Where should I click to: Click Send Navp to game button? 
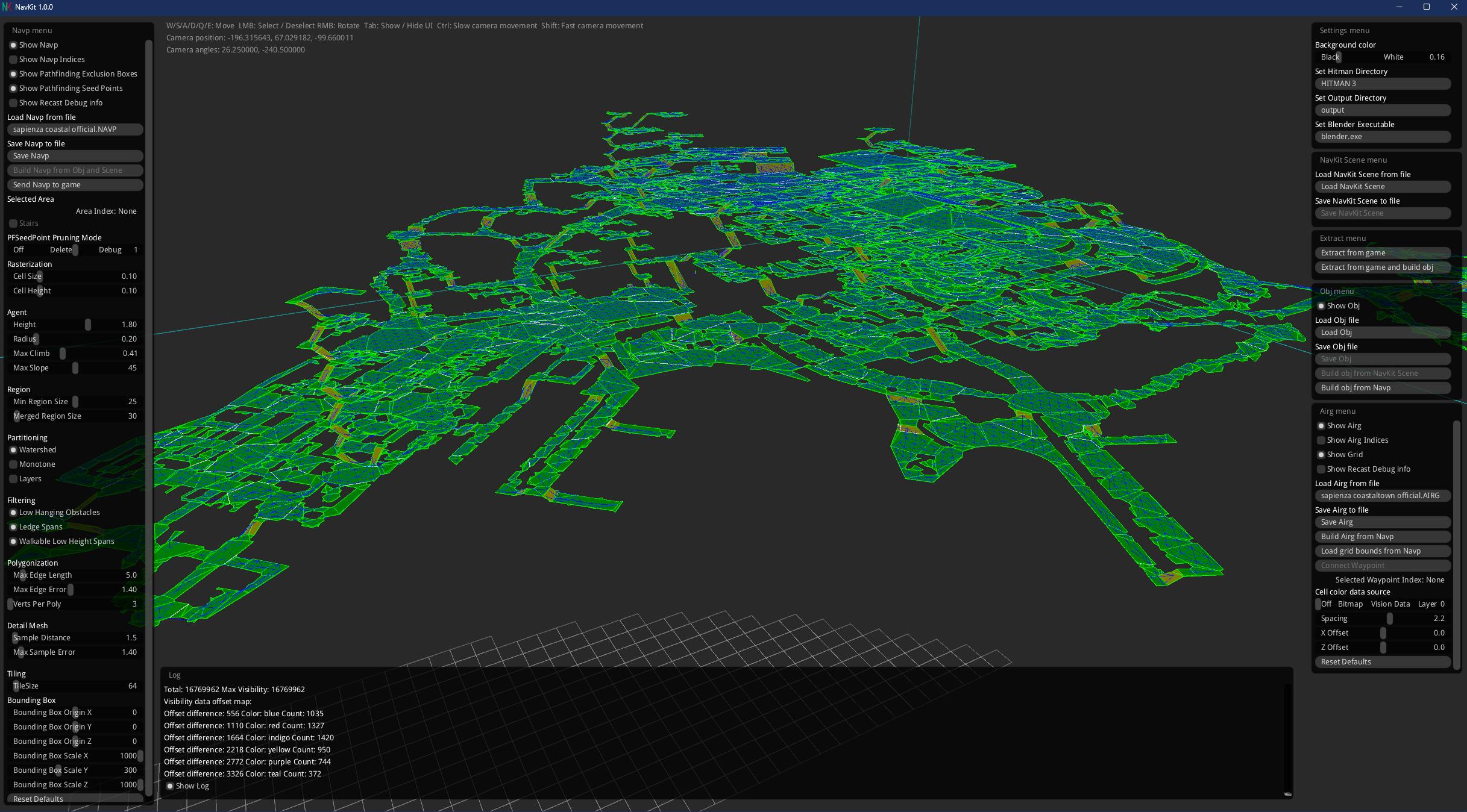click(75, 185)
